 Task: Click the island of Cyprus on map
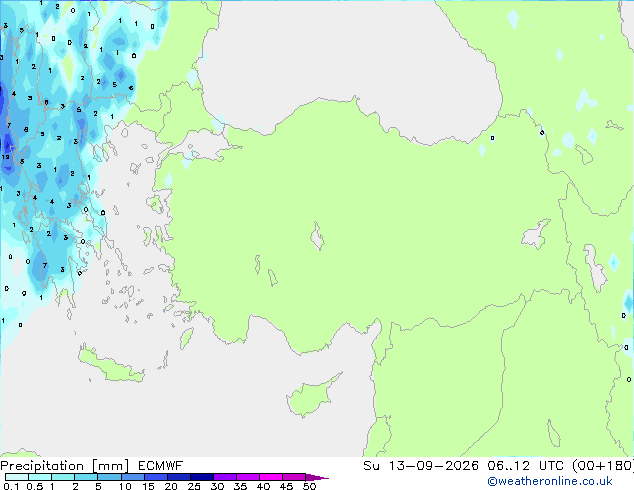coord(311,396)
